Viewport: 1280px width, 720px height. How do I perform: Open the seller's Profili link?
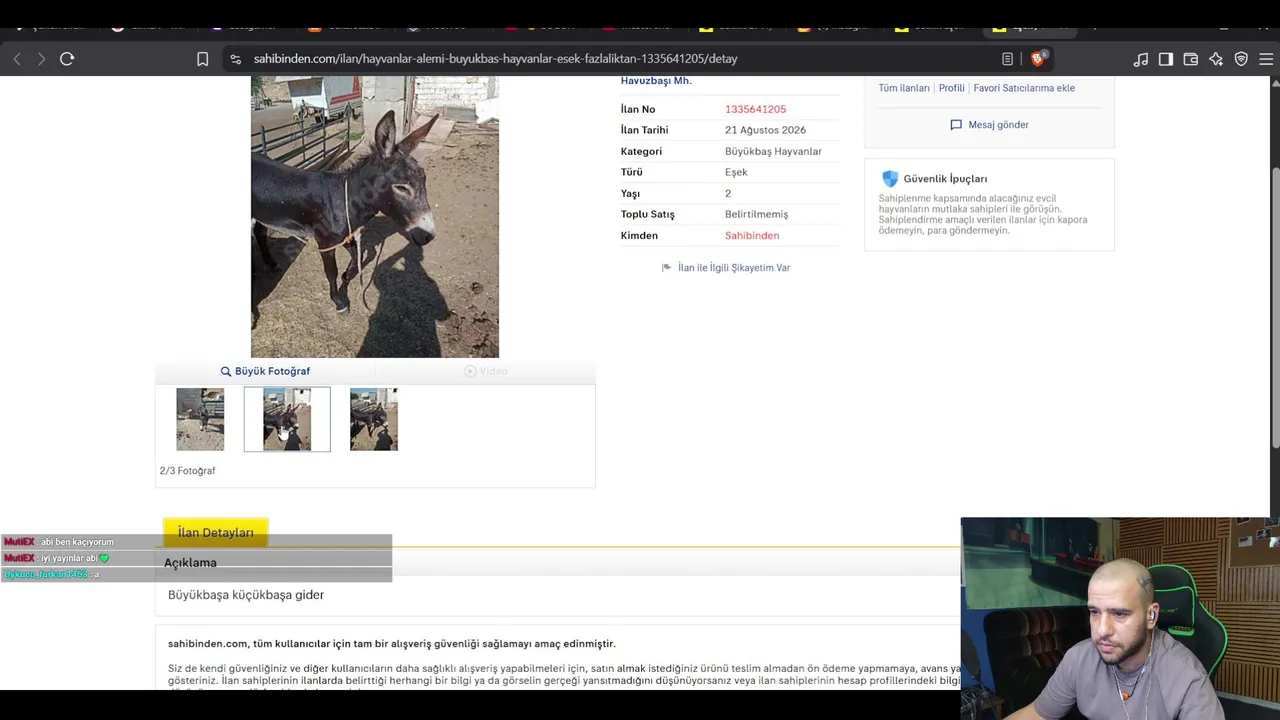pyautogui.click(x=952, y=88)
